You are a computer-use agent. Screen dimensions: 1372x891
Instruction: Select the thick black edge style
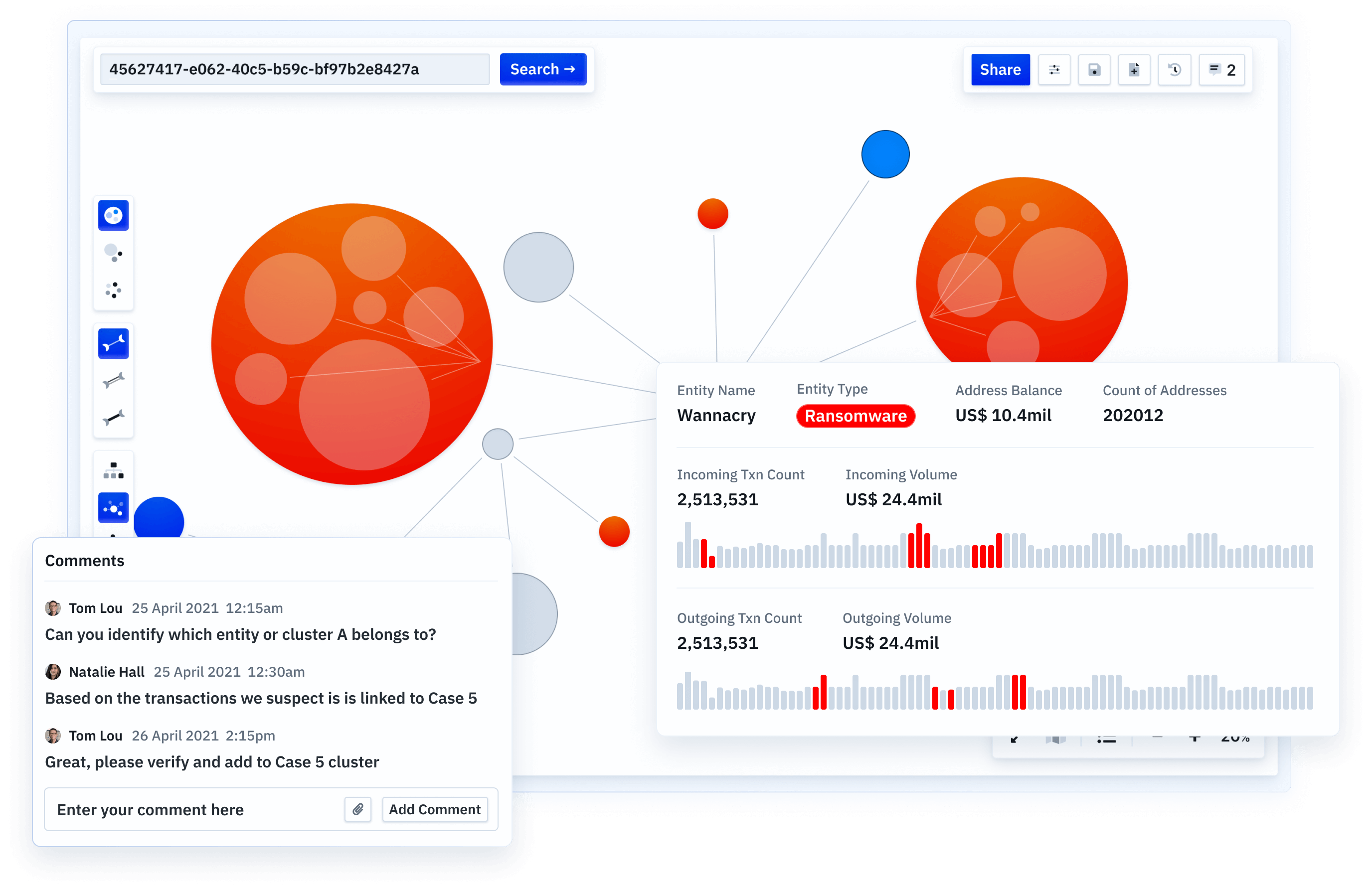113,417
